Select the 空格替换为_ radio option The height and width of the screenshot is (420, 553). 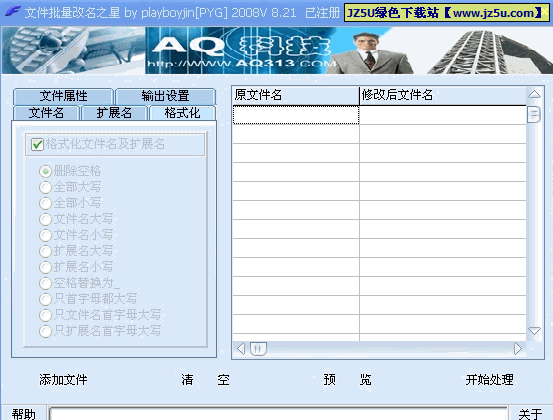(x=45, y=283)
